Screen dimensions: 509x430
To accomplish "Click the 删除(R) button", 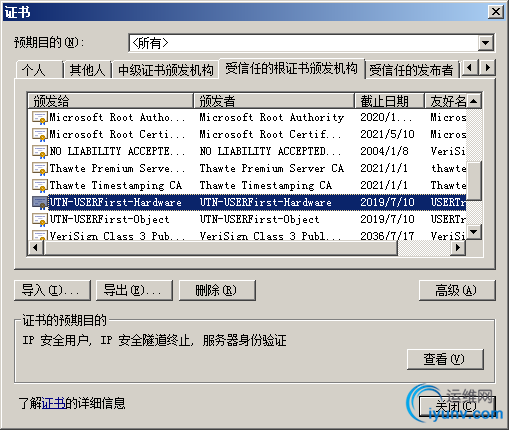I will (217, 290).
